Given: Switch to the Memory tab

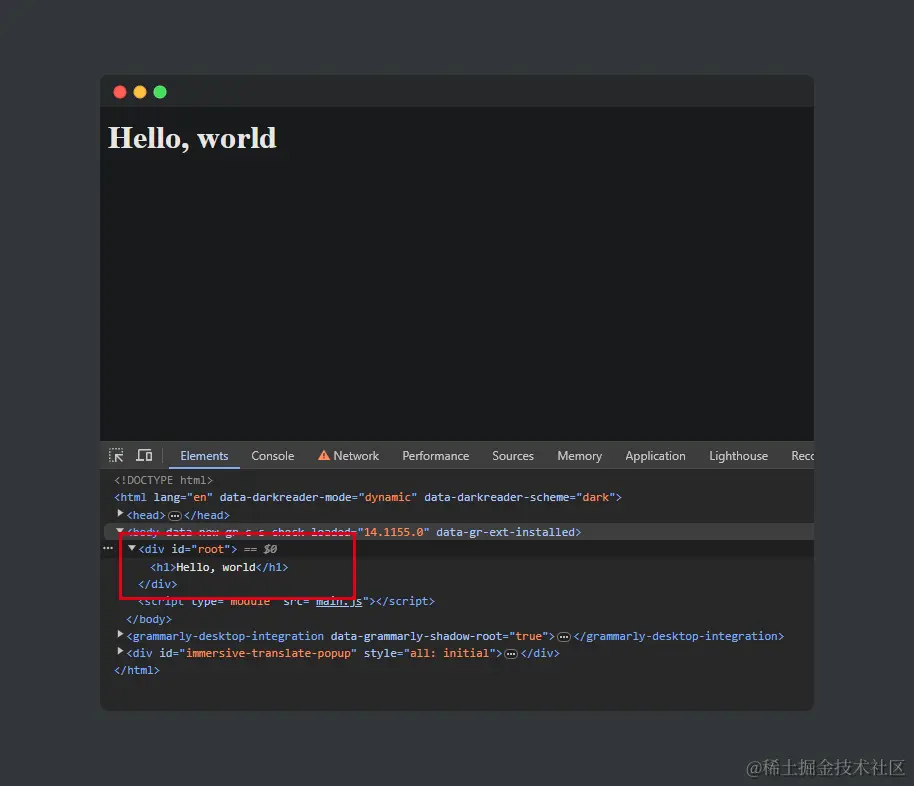Looking at the screenshot, I should coord(579,456).
